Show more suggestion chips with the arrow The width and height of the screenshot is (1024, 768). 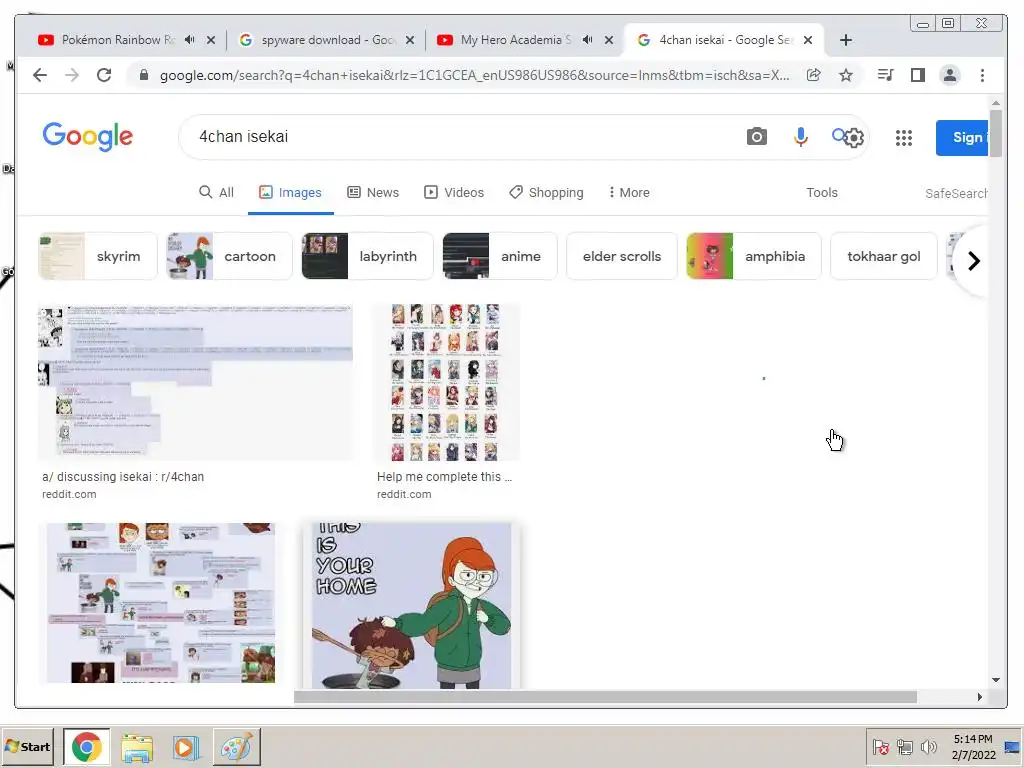pyautogui.click(x=974, y=261)
